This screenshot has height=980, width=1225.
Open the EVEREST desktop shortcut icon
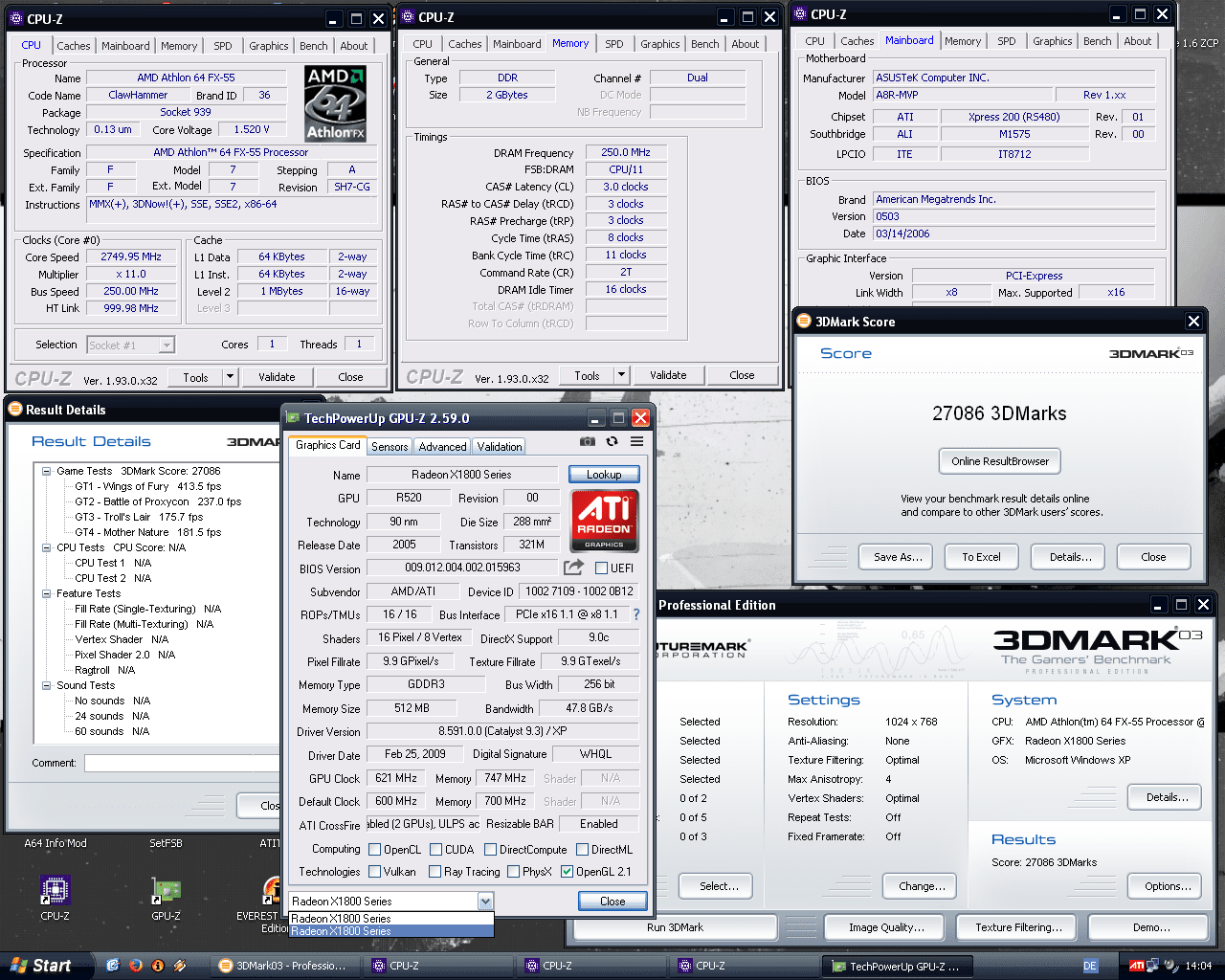pyautogui.click(x=272, y=890)
